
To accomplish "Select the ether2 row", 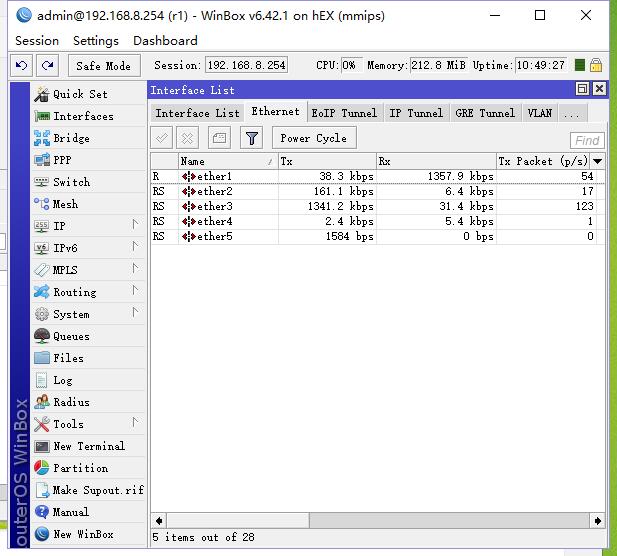I will point(377,191).
